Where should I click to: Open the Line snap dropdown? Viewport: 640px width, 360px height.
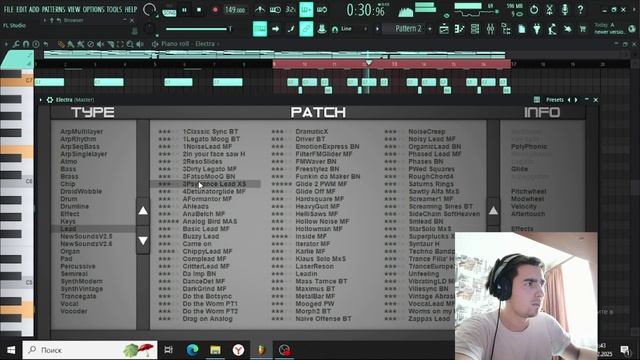tap(353, 29)
